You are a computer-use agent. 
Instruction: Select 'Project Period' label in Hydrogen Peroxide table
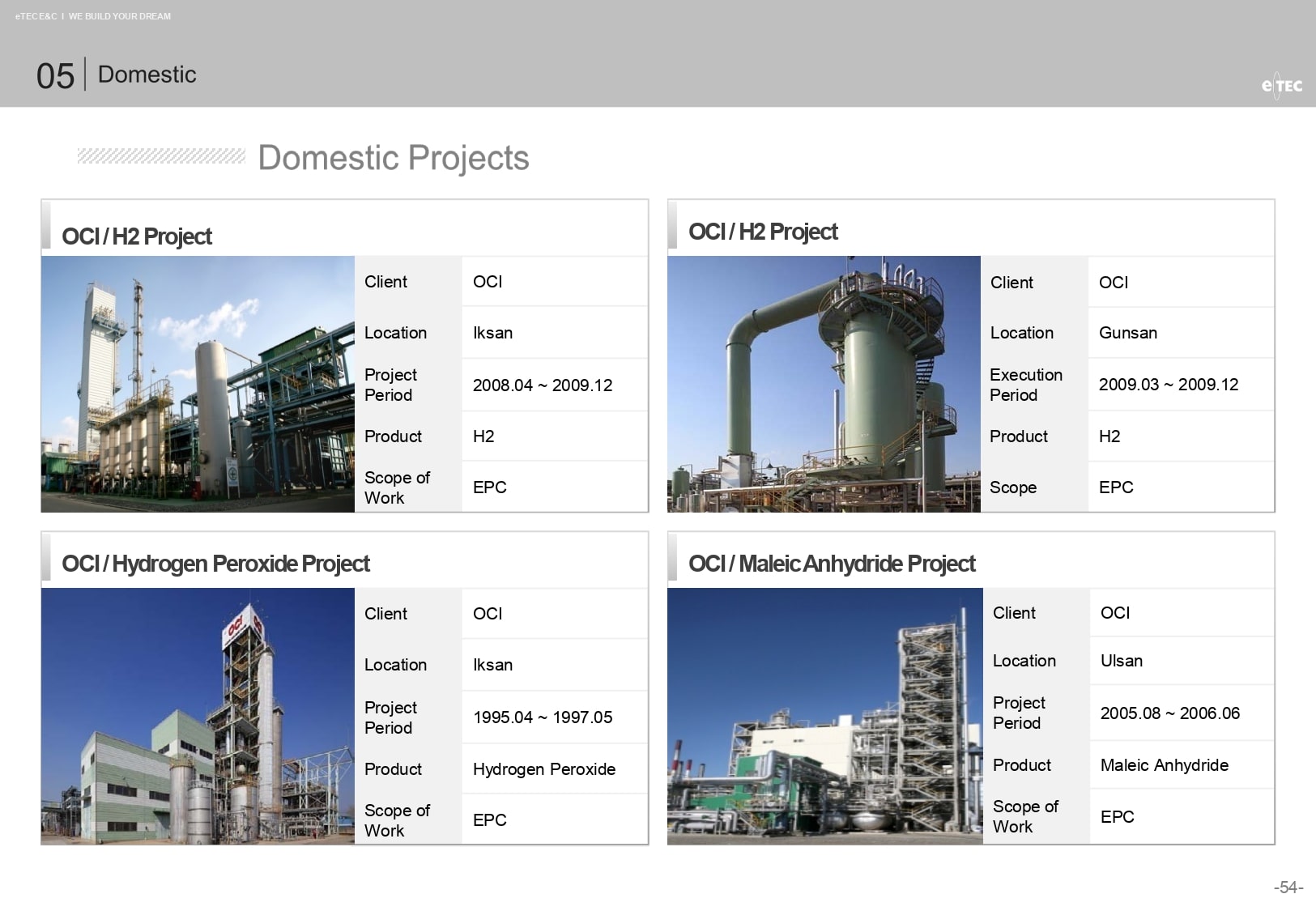[390, 717]
